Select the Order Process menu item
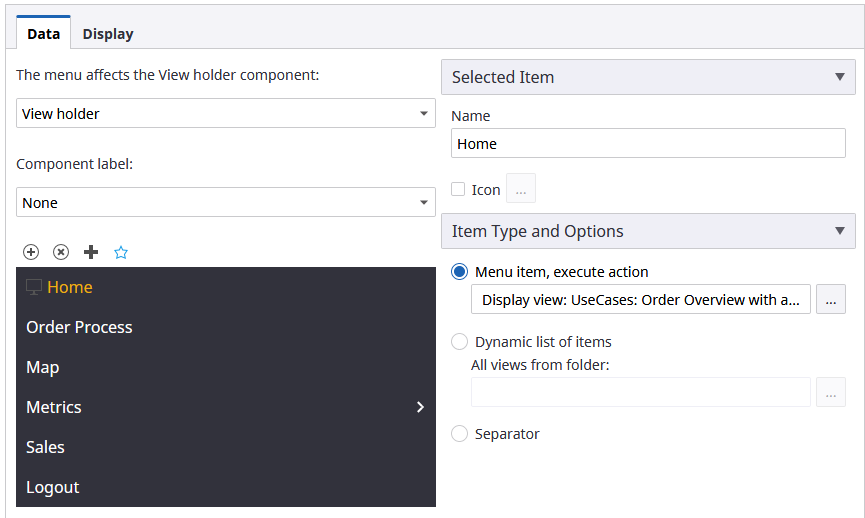 [79, 327]
